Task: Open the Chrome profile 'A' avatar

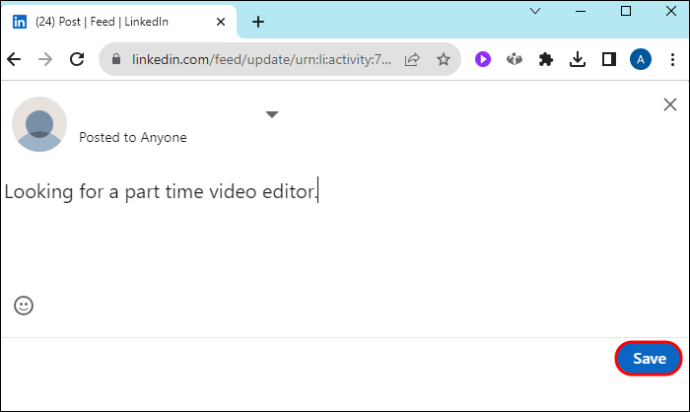Action: 641,59
